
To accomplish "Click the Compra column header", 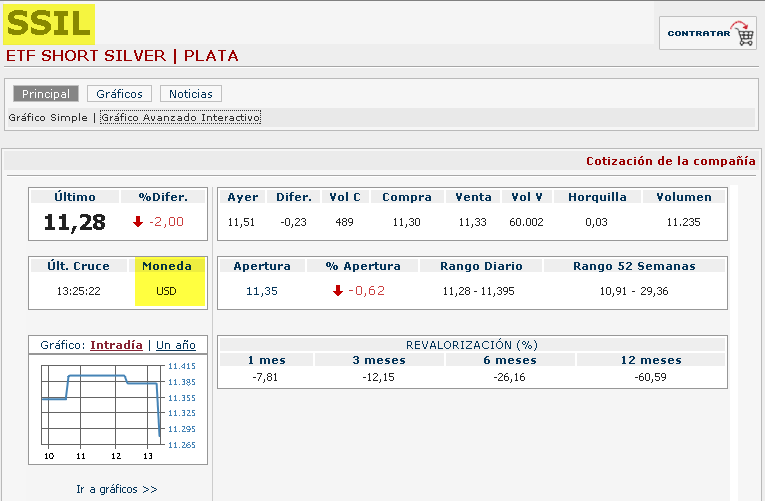I will coord(407,197).
